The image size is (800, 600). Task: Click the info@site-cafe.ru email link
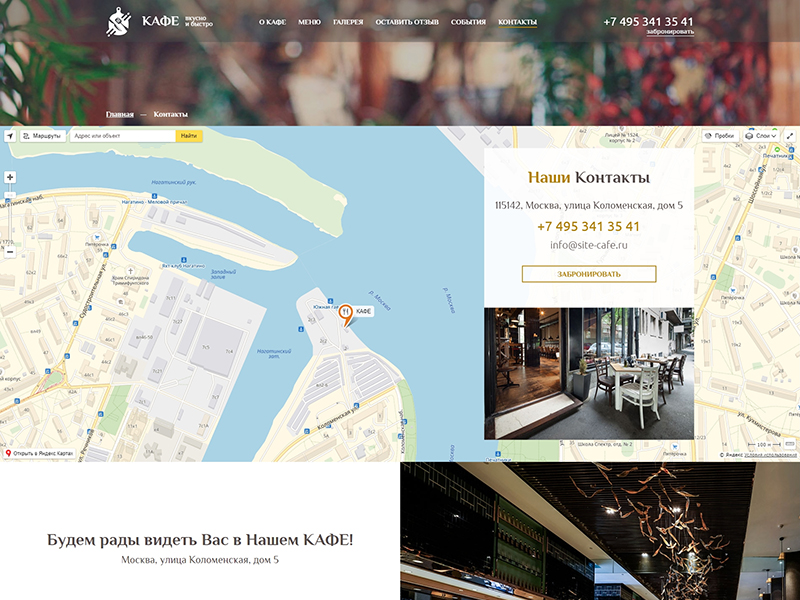coord(588,245)
